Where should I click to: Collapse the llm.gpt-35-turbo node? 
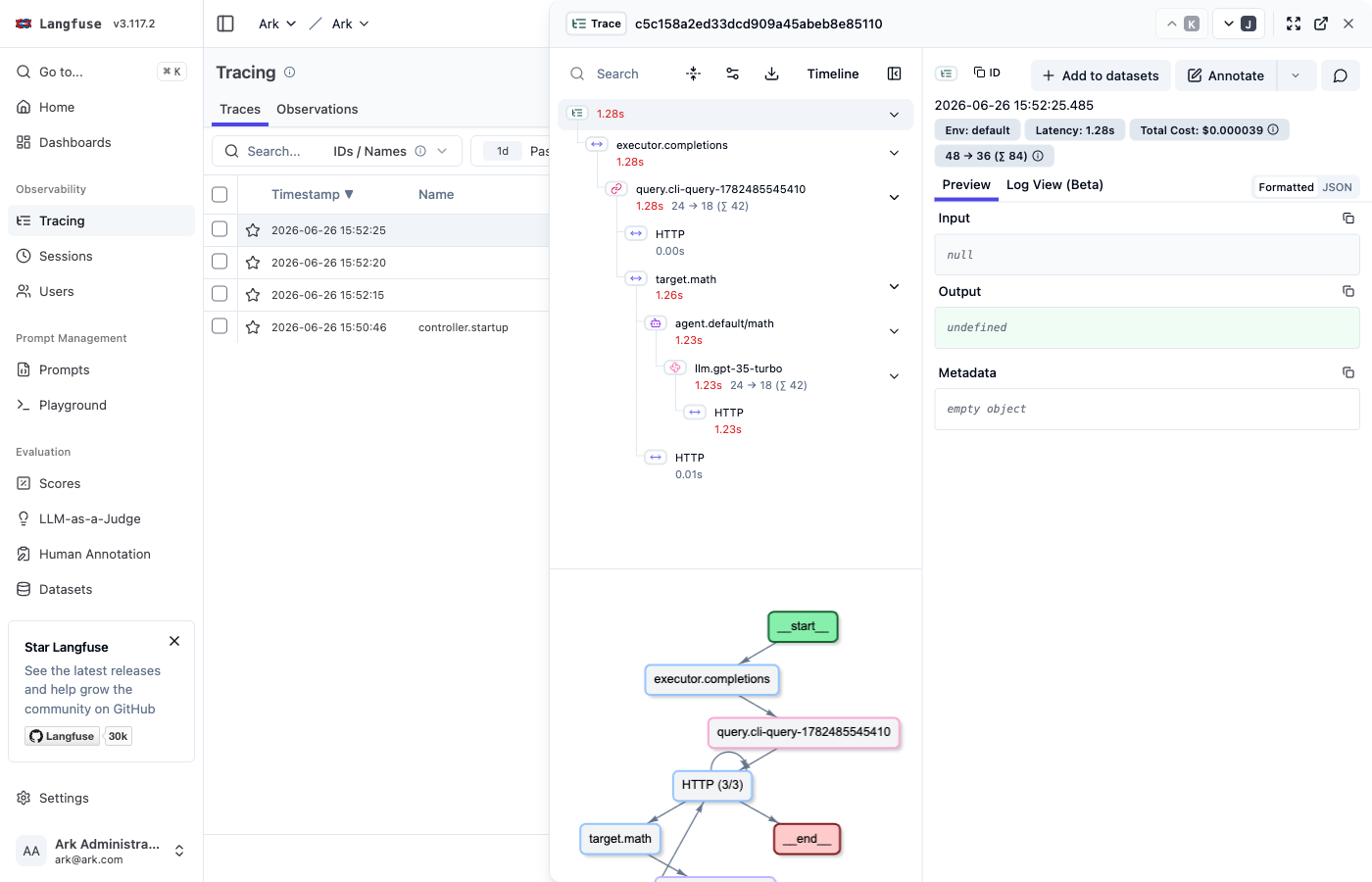[x=894, y=376]
